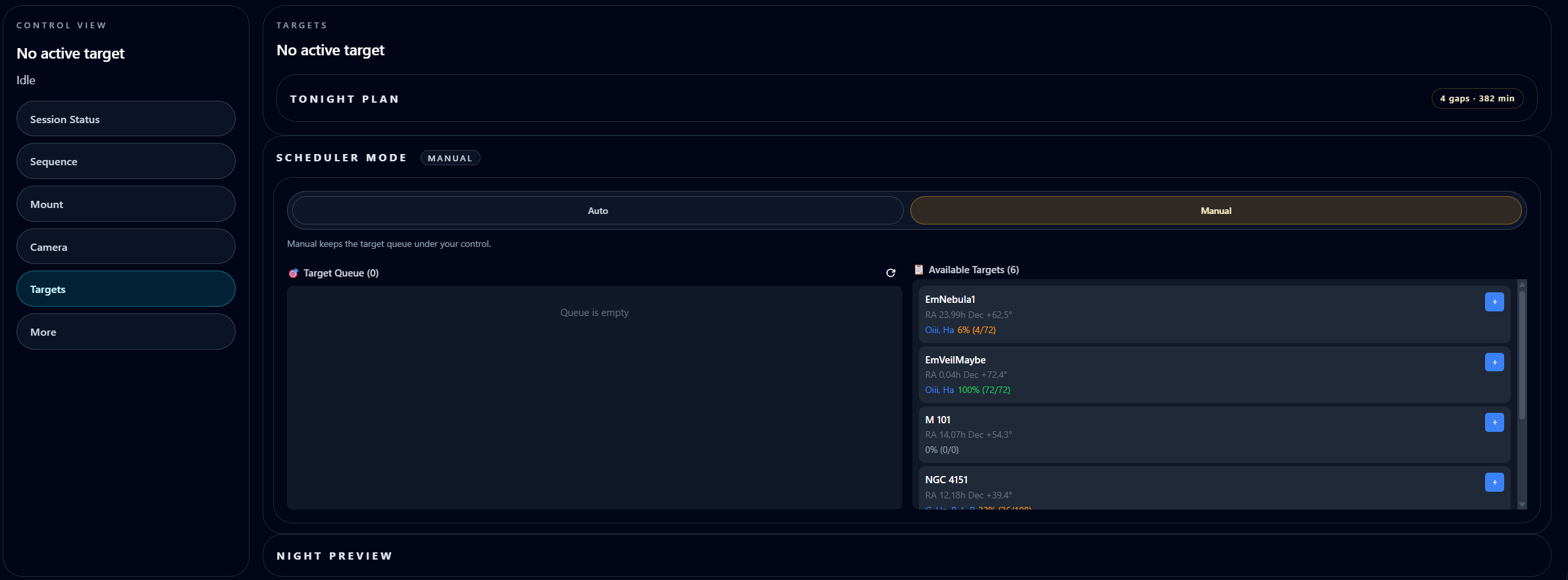Go to the Mount panel
This screenshot has width=1568, height=580.
coord(126,204)
